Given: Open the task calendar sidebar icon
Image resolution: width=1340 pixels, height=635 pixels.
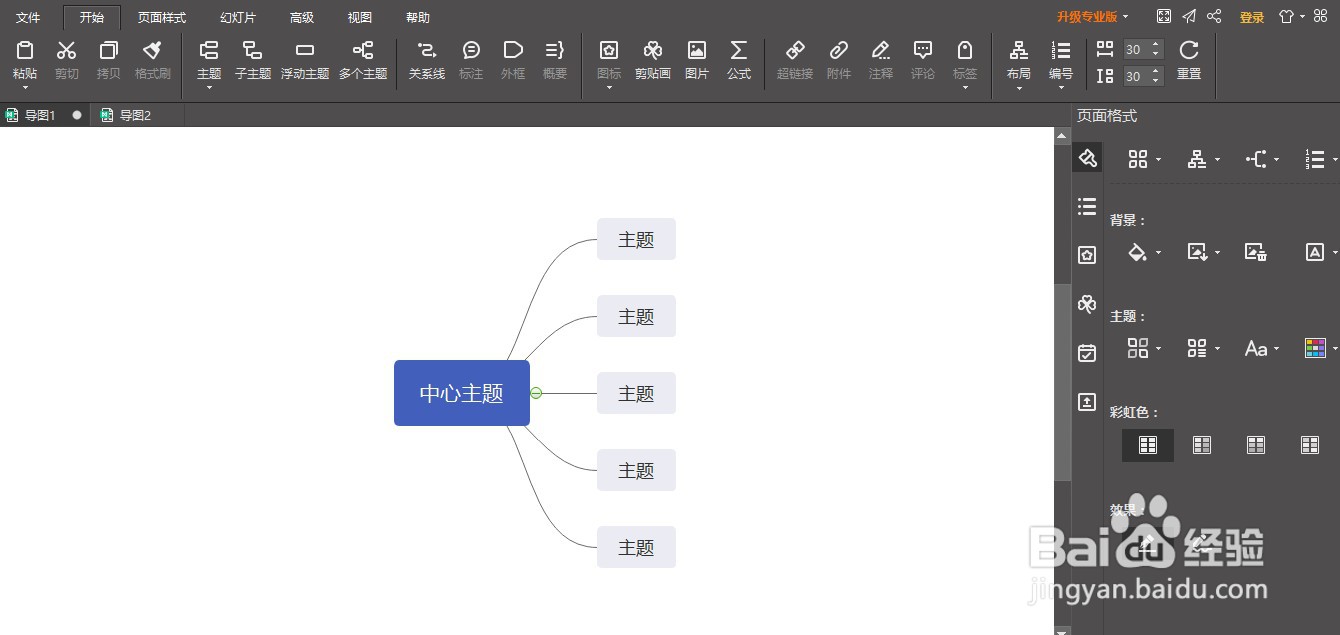Looking at the screenshot, I should coord(1087,353).
